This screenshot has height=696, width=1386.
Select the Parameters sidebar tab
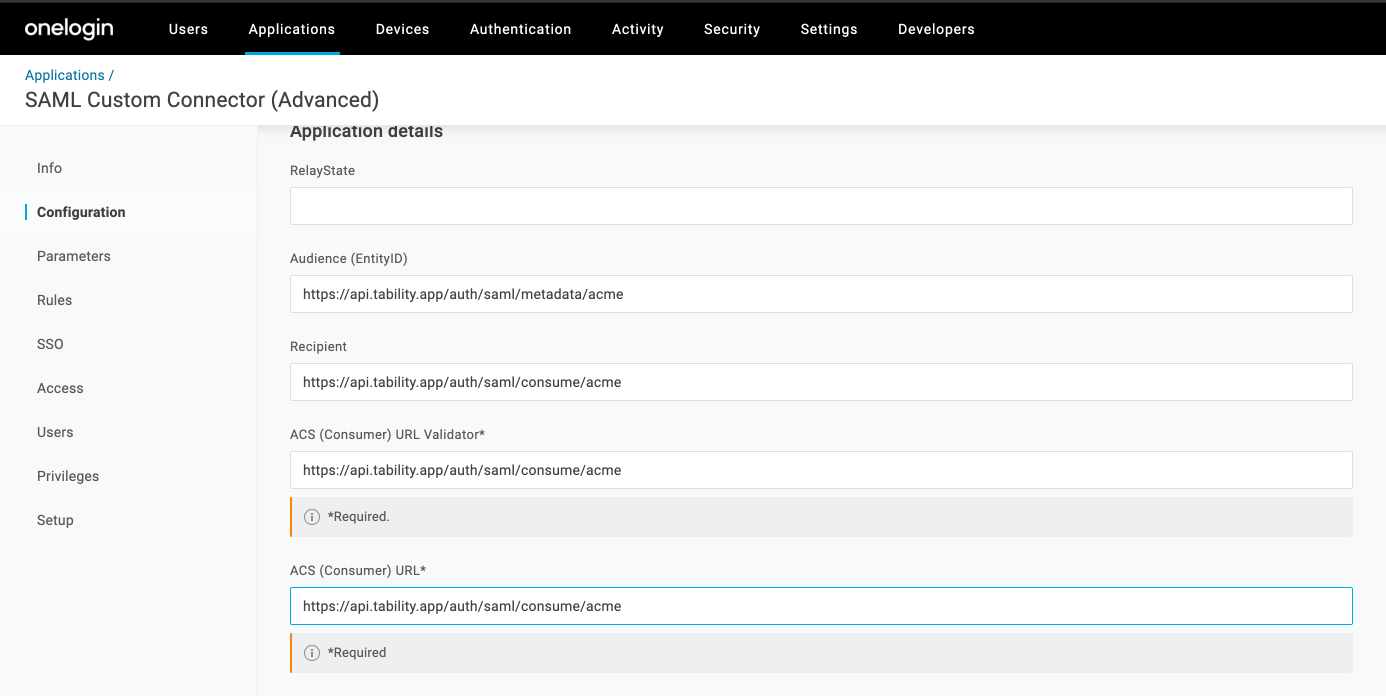74,256
